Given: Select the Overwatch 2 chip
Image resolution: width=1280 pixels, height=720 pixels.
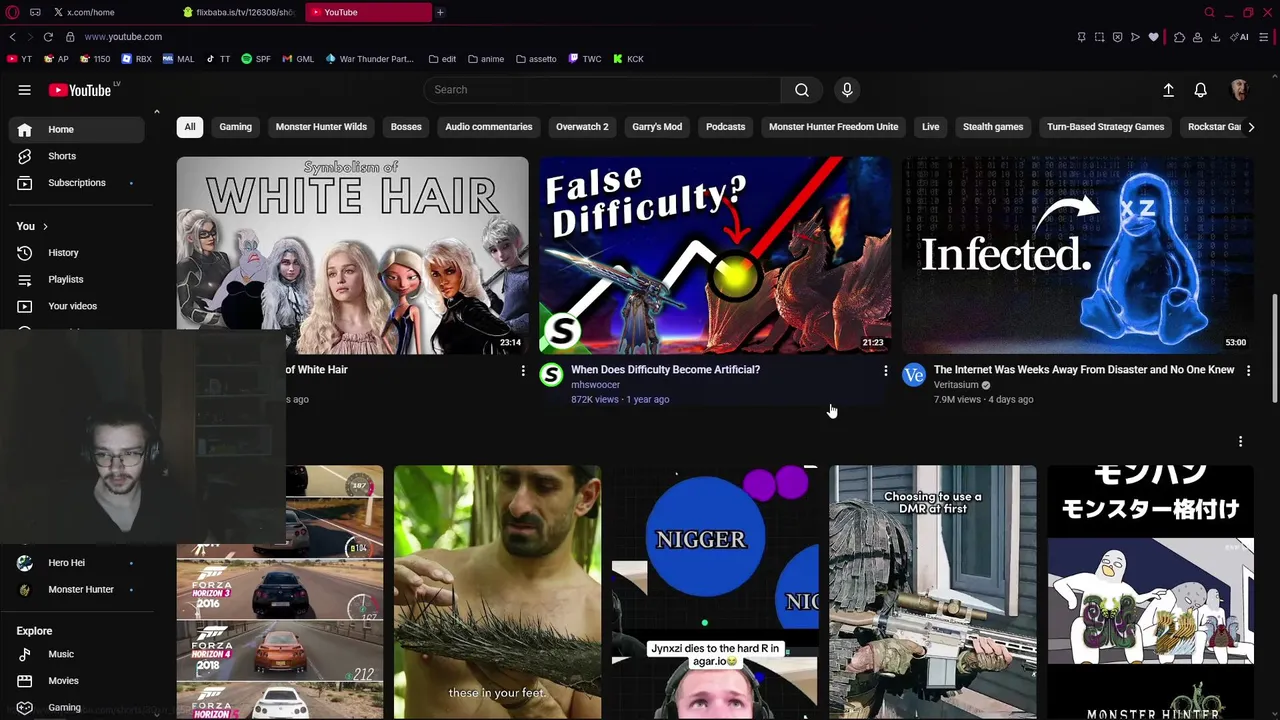Looking at the screenshot, I should pyautogui.click(x=582, y=127).
